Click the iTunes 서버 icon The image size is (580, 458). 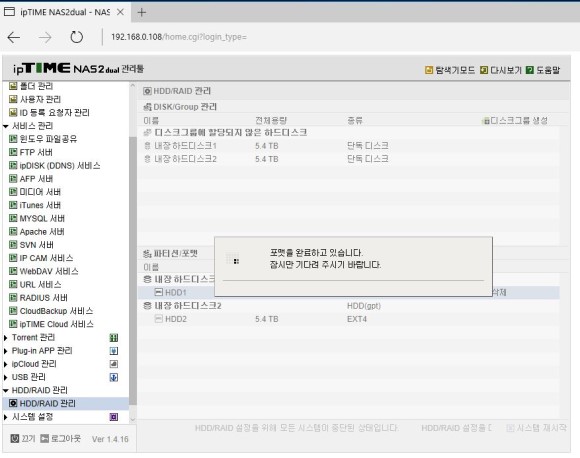(x=13, y=205)
